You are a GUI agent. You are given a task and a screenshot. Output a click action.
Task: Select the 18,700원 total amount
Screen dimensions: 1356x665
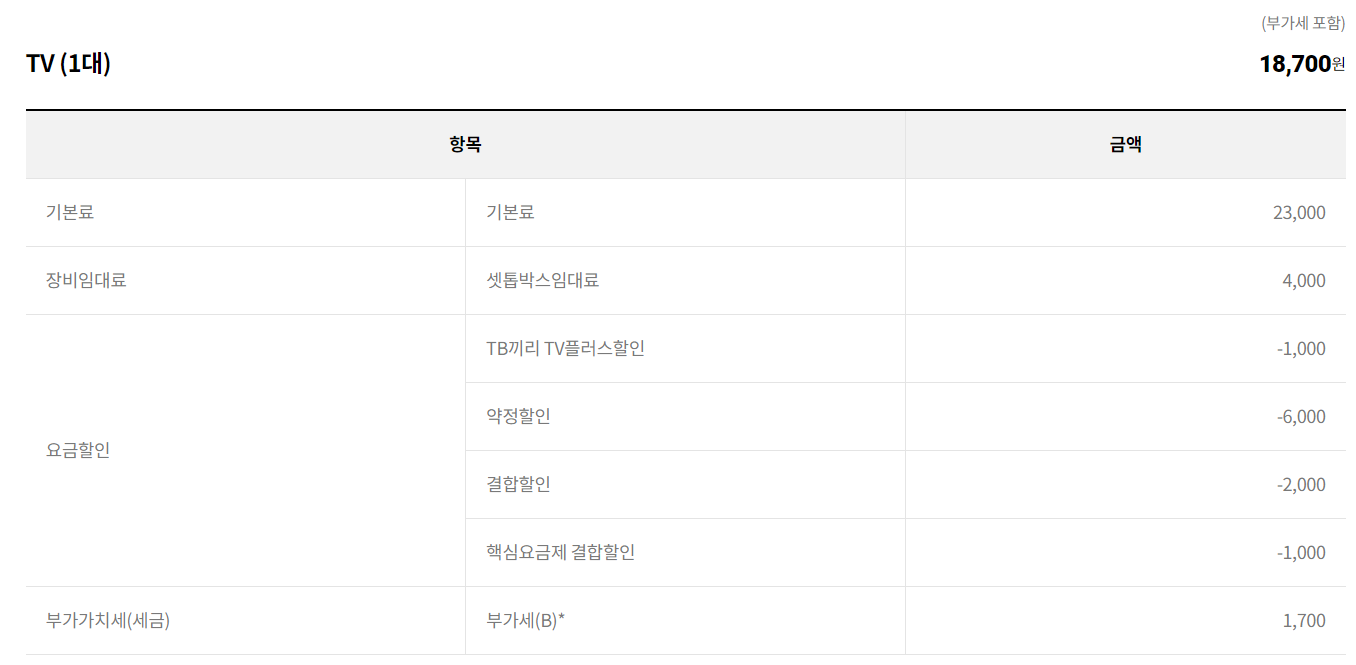(x=1301, y=64)
